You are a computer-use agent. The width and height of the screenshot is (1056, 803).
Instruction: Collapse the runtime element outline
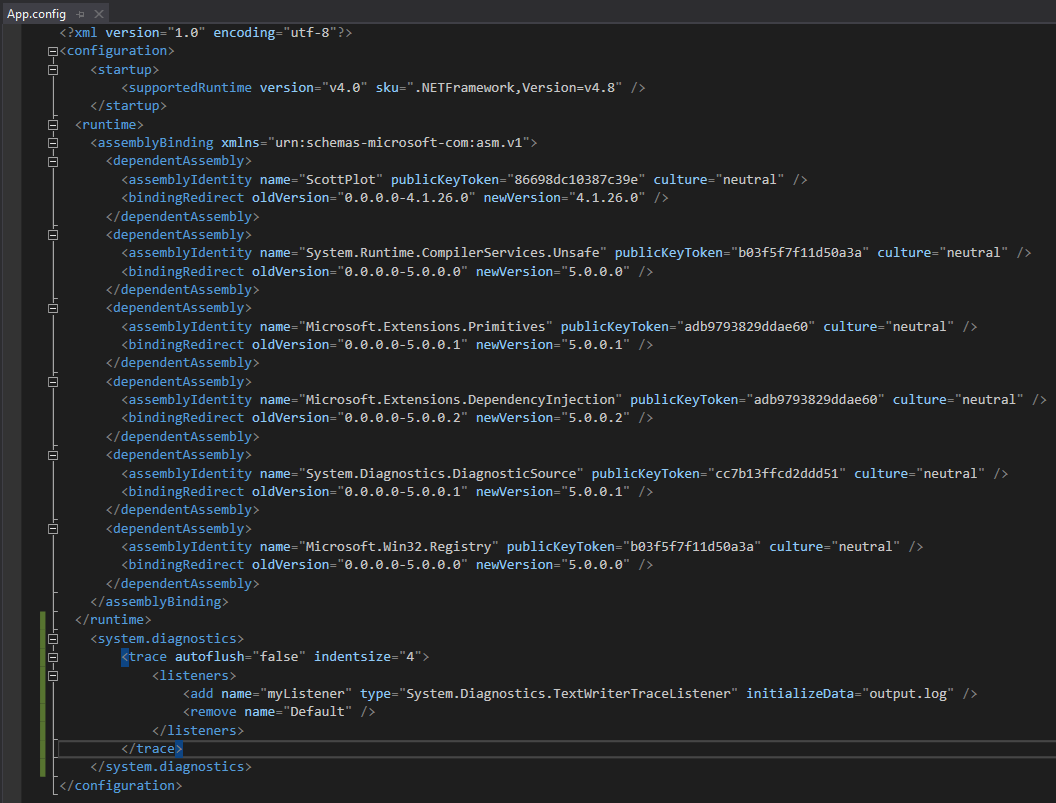tap(53, 125)
